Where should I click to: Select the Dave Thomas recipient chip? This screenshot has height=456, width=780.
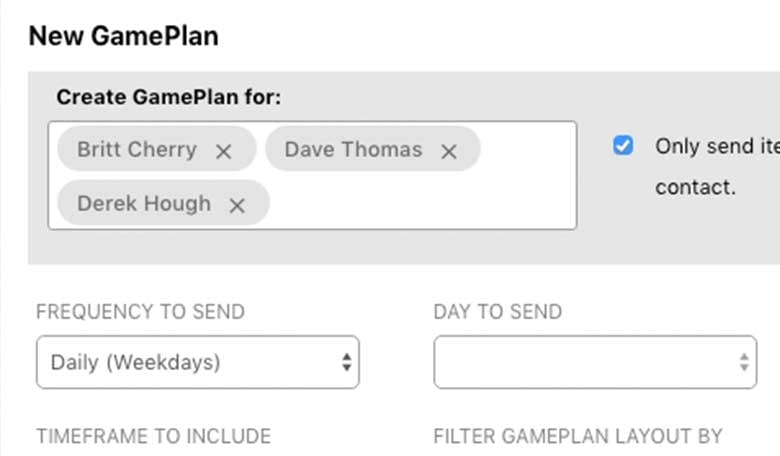[x=353, y=150]
